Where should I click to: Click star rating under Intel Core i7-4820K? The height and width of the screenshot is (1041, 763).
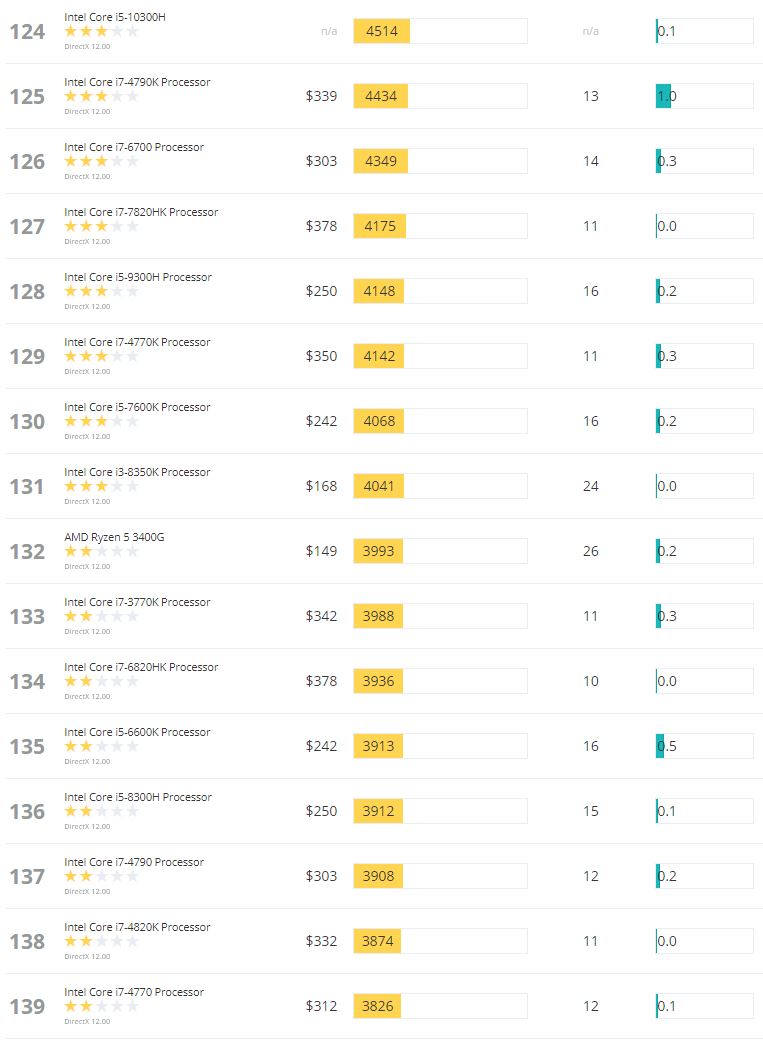pyautogui.click(x=101, y=941)
